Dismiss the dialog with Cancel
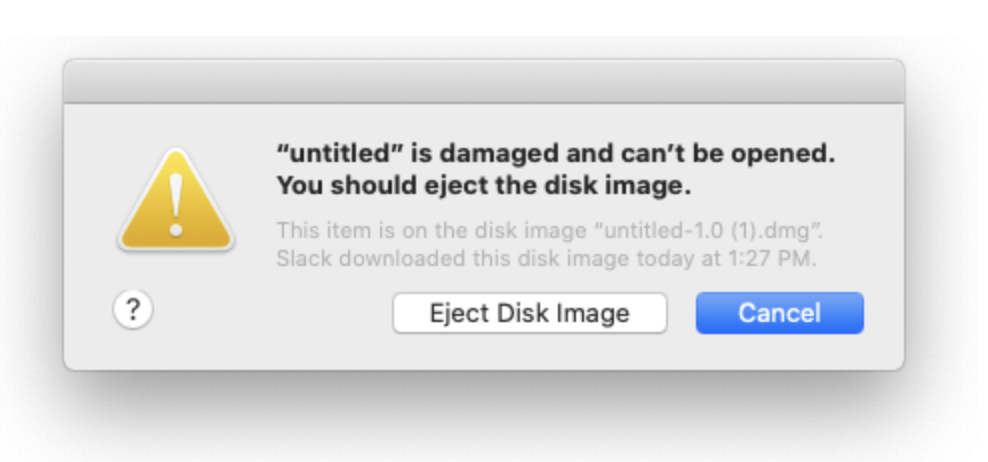The width and height of the screenshot is (988, 462). (x=779, y=313)
